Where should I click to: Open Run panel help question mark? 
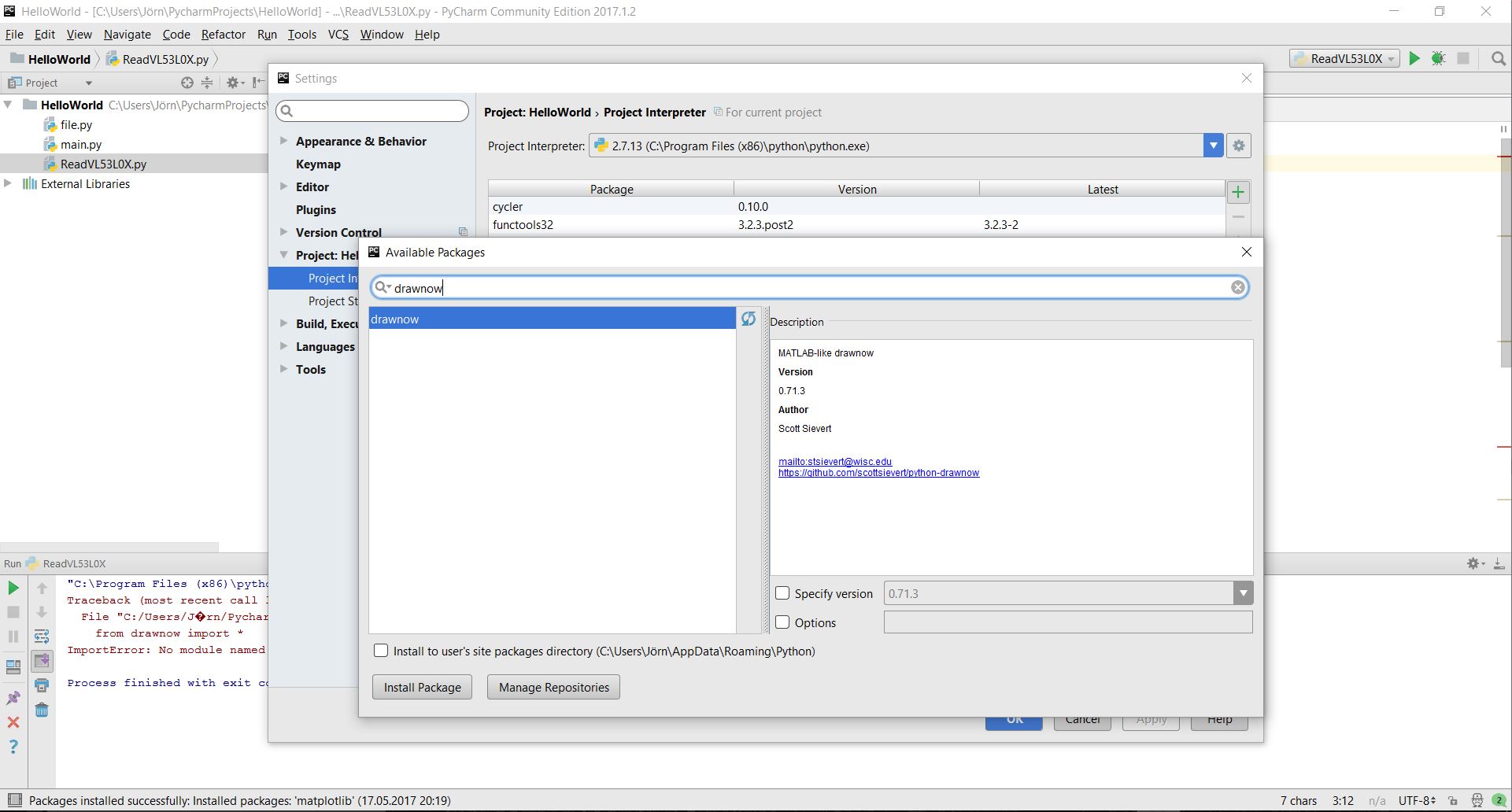tap(13, 747)
